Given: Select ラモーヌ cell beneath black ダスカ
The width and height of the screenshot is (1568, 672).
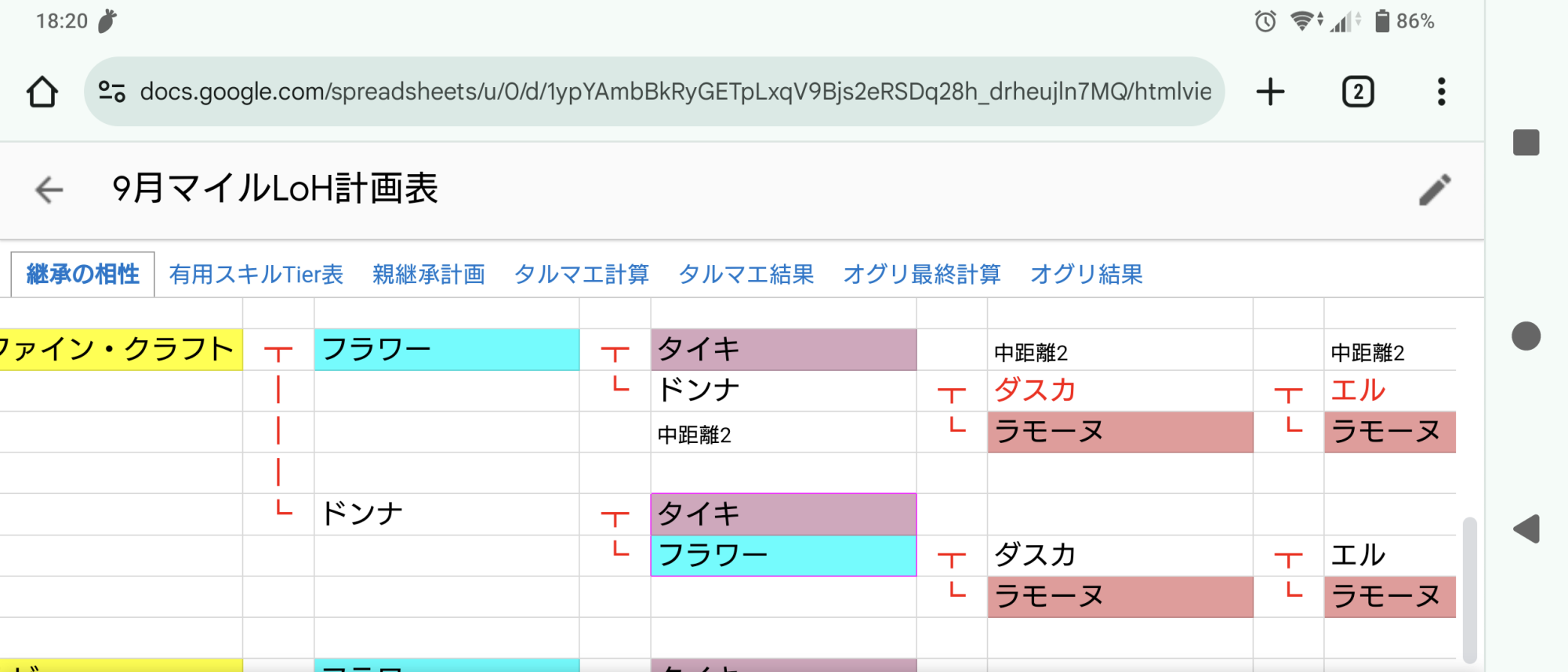Looking at the screenshot, I should coord(1120,597).
